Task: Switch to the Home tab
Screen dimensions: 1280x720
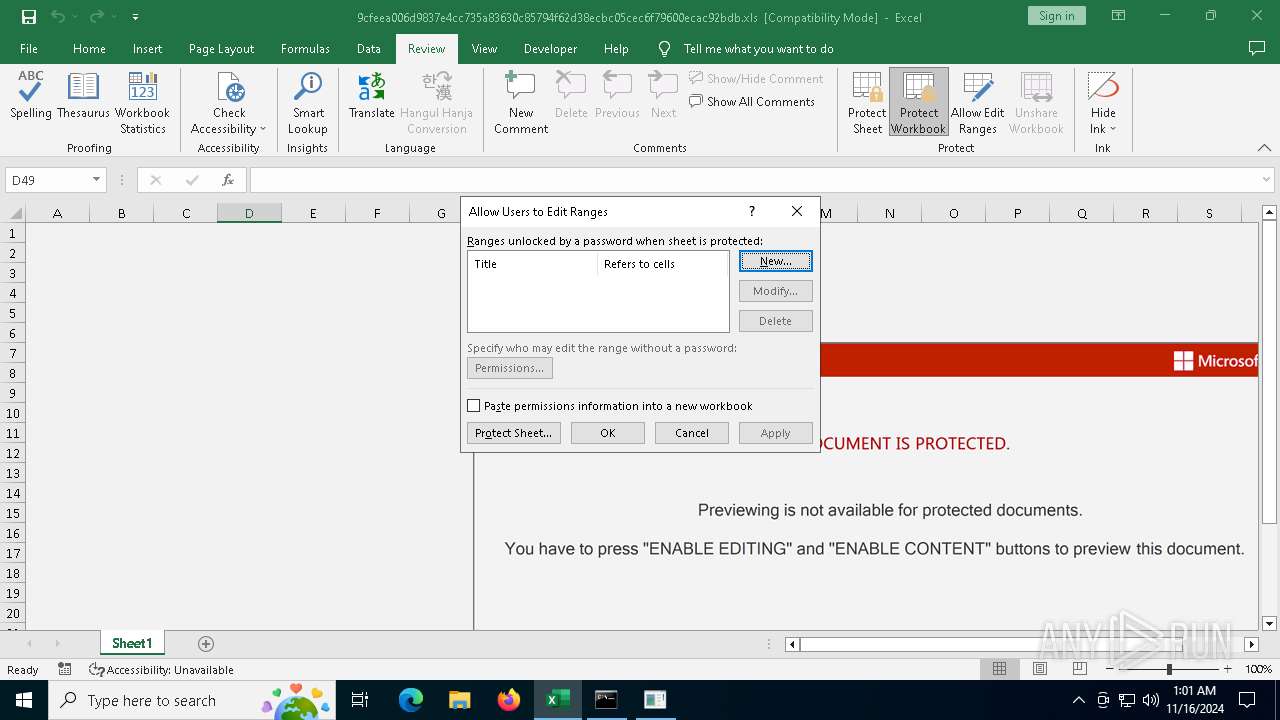Action: click(x=89, y=48)
